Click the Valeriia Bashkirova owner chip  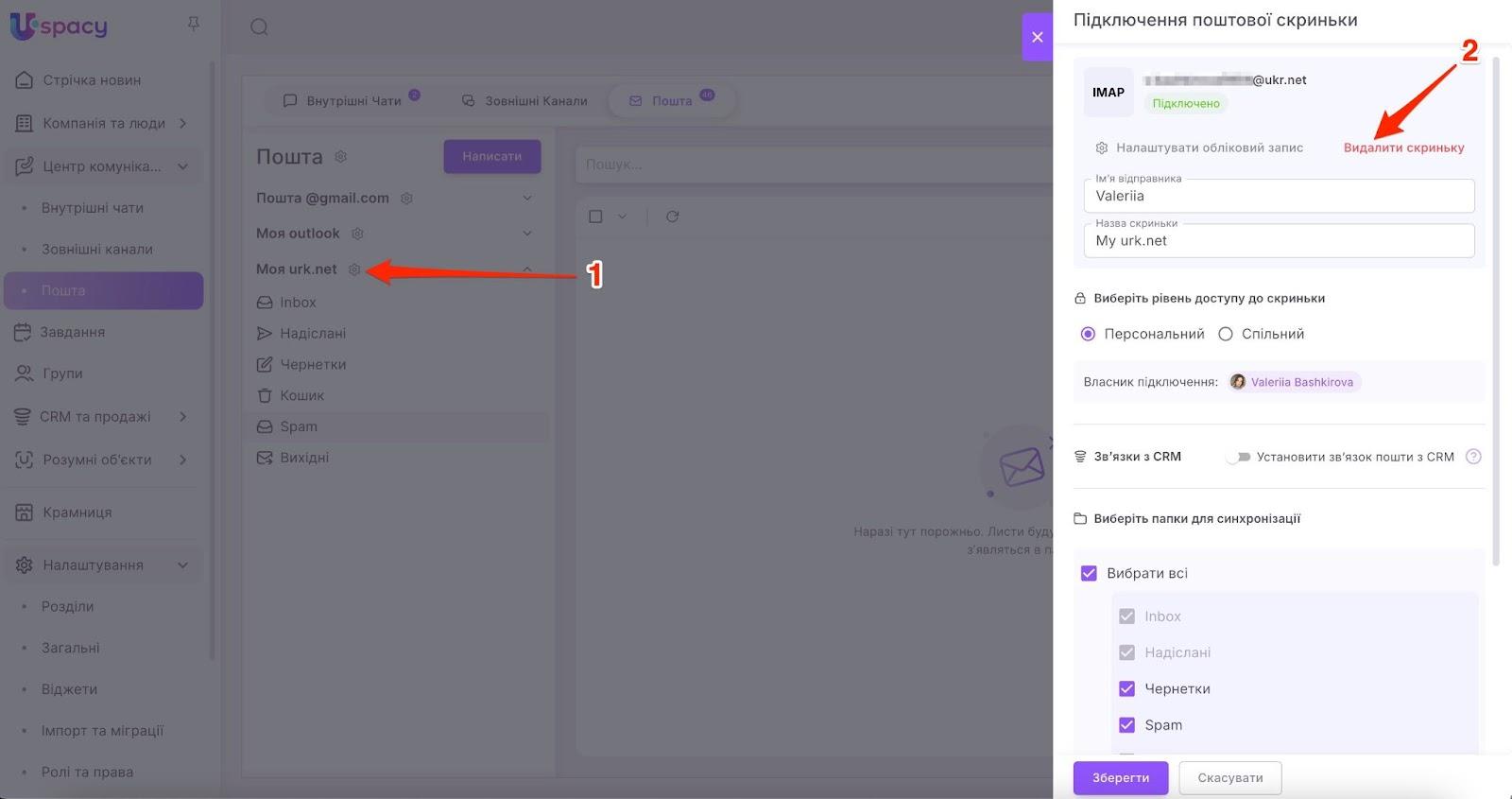tap(1294, 382)
